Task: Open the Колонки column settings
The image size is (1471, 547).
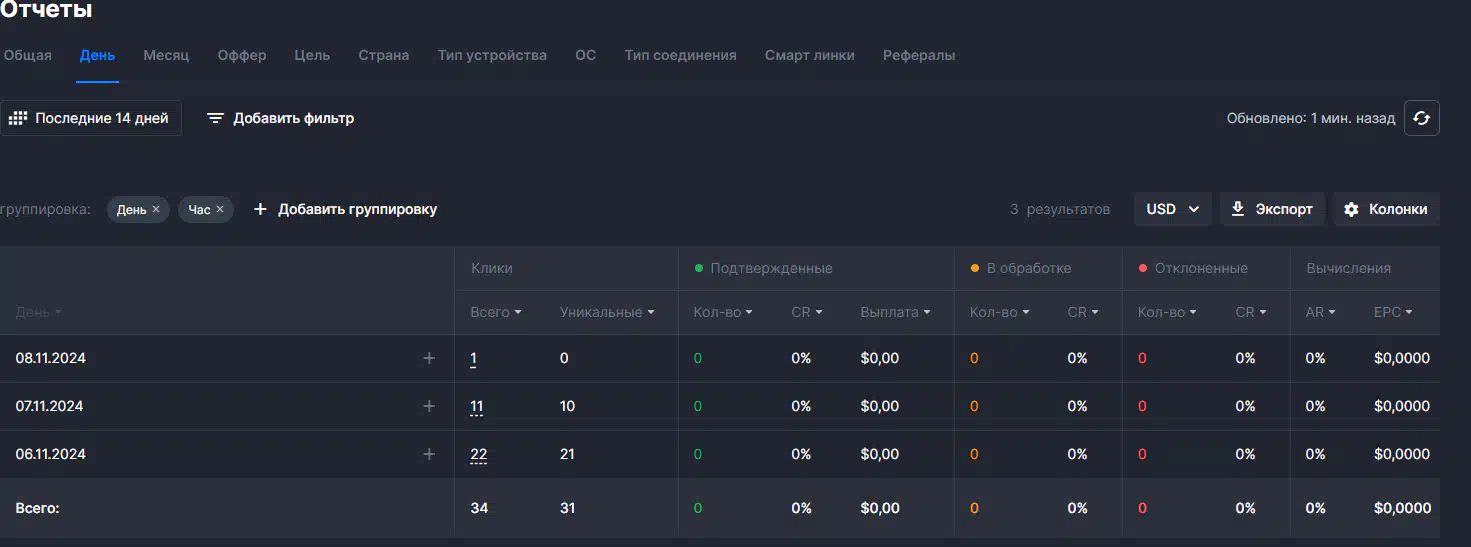Action: [x=1386, y=209]
